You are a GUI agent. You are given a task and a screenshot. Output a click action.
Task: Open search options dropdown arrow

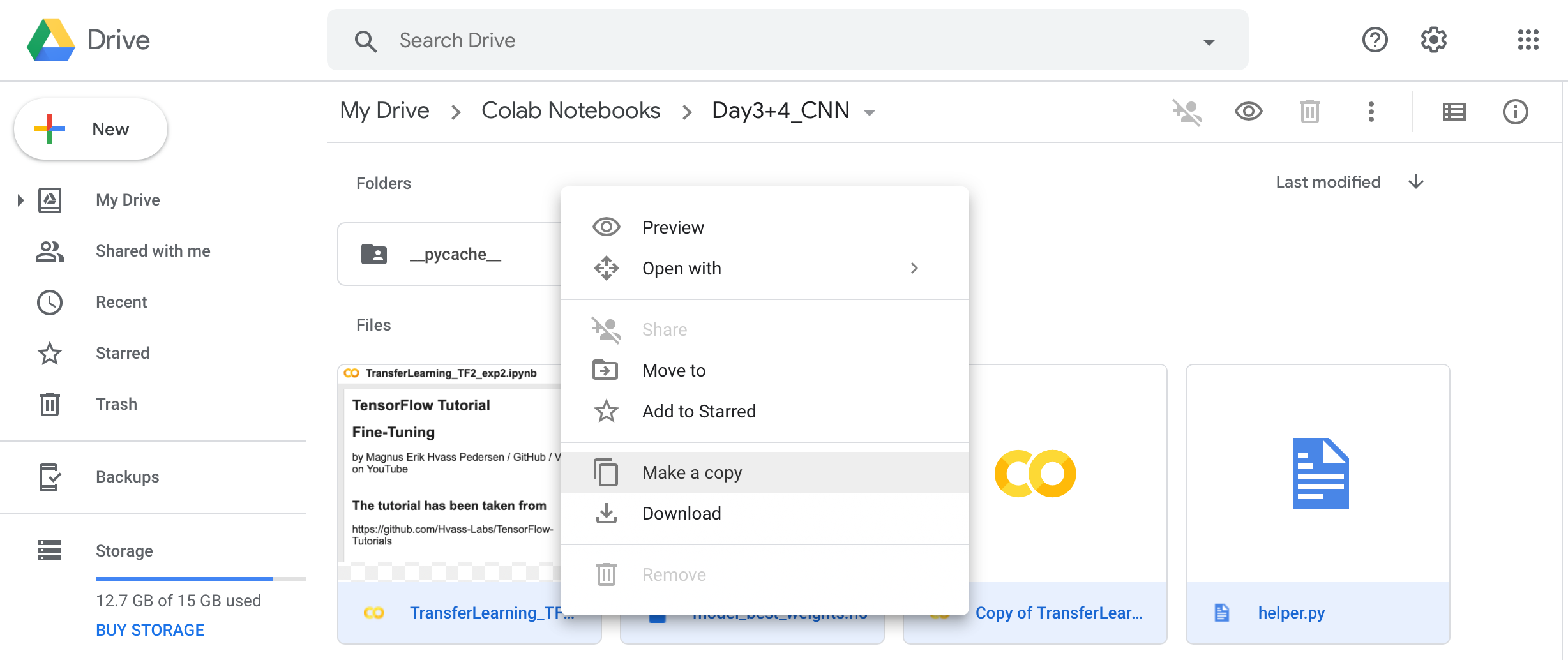click(1209, 41)
